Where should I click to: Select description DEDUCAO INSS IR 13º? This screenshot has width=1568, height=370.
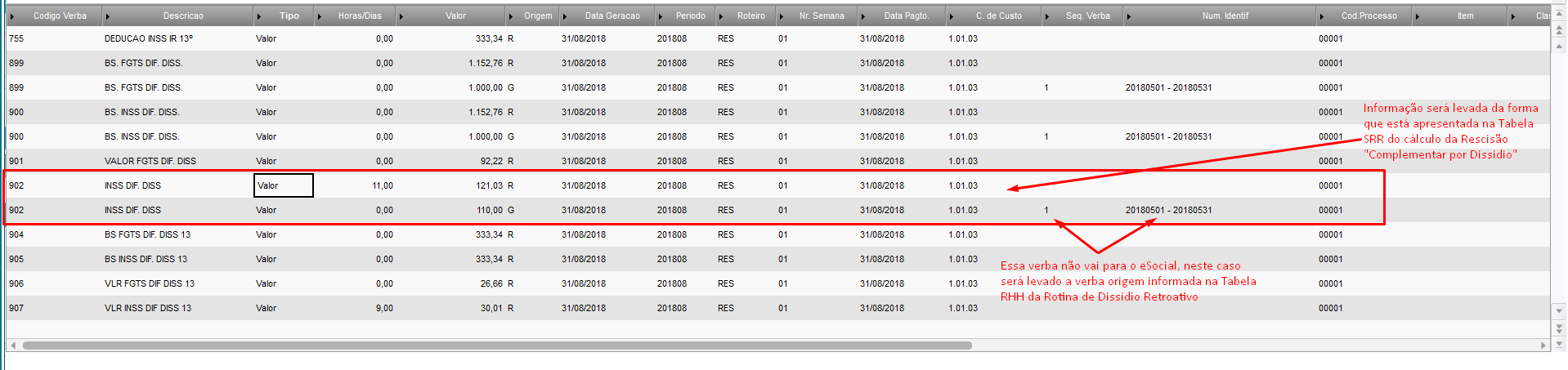tap(149, 38)
